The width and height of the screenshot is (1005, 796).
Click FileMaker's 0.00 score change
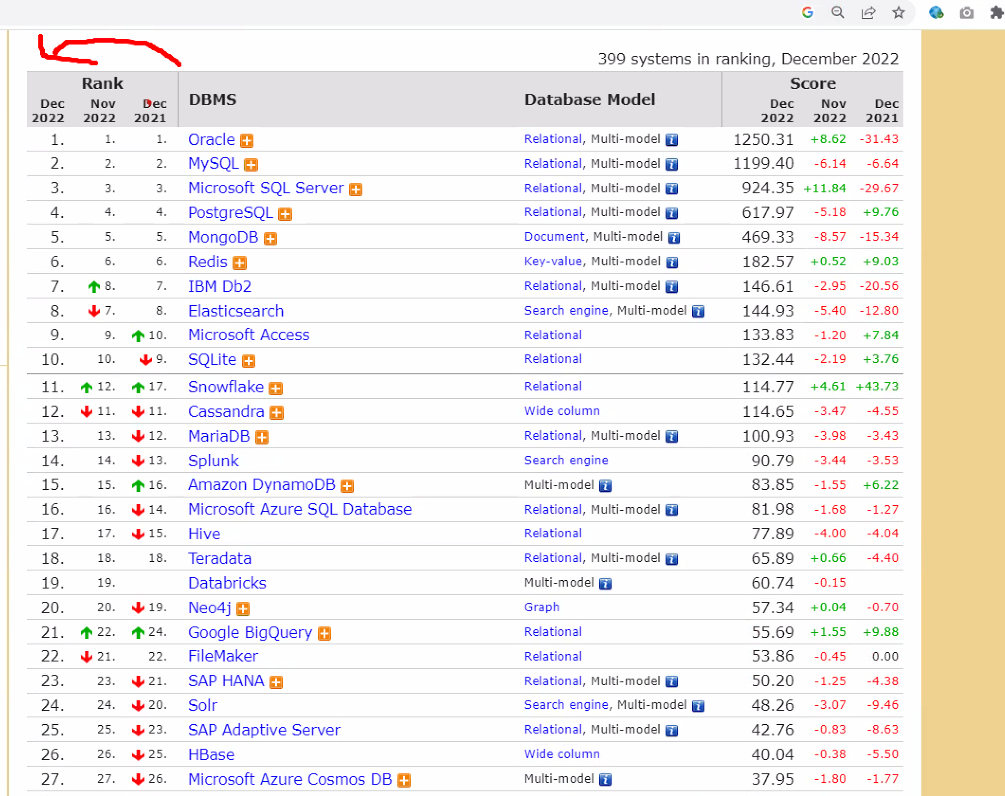click(x=885, y=656)
